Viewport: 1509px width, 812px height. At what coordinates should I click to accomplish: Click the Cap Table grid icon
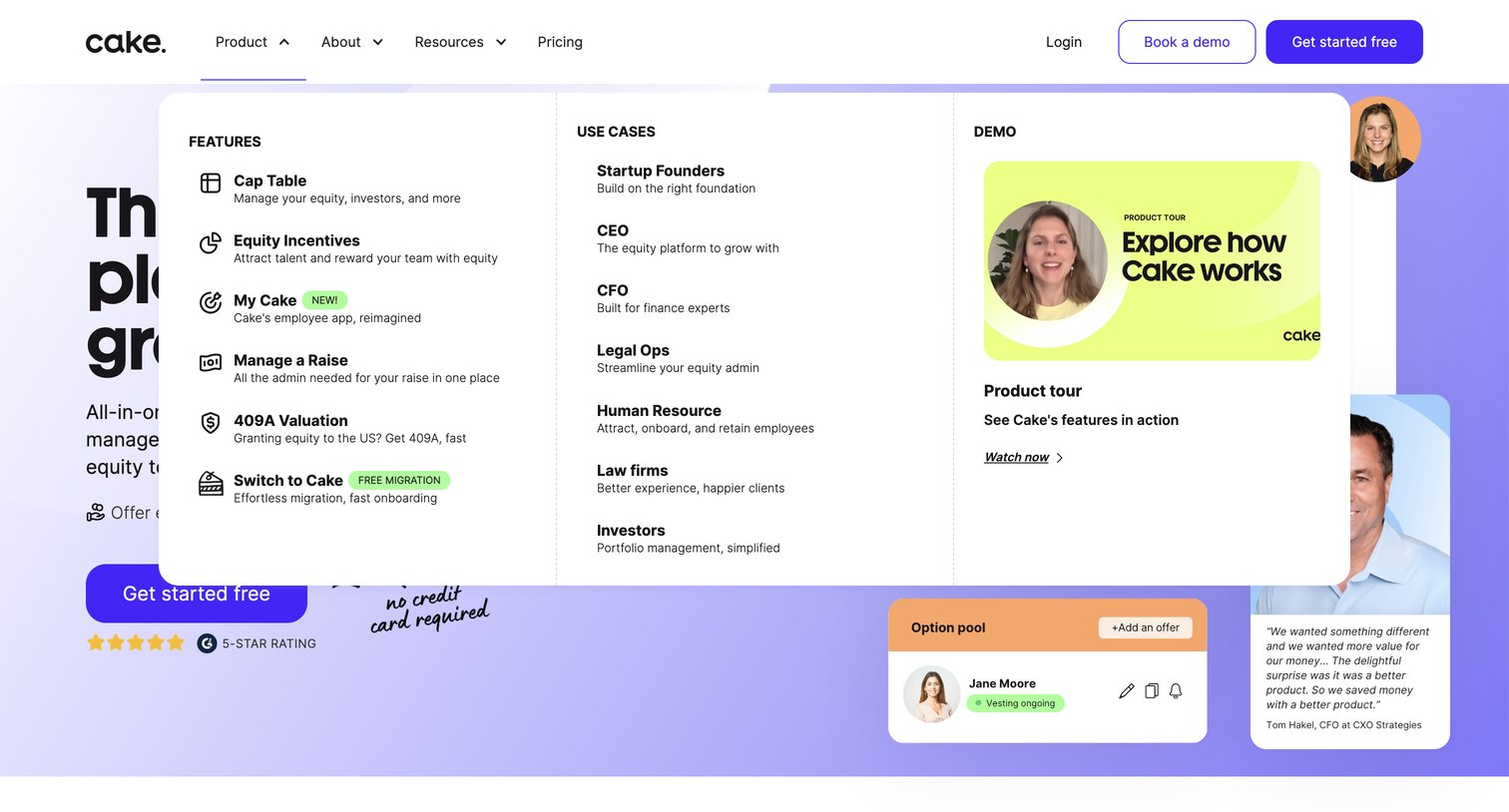click(211, 183)
